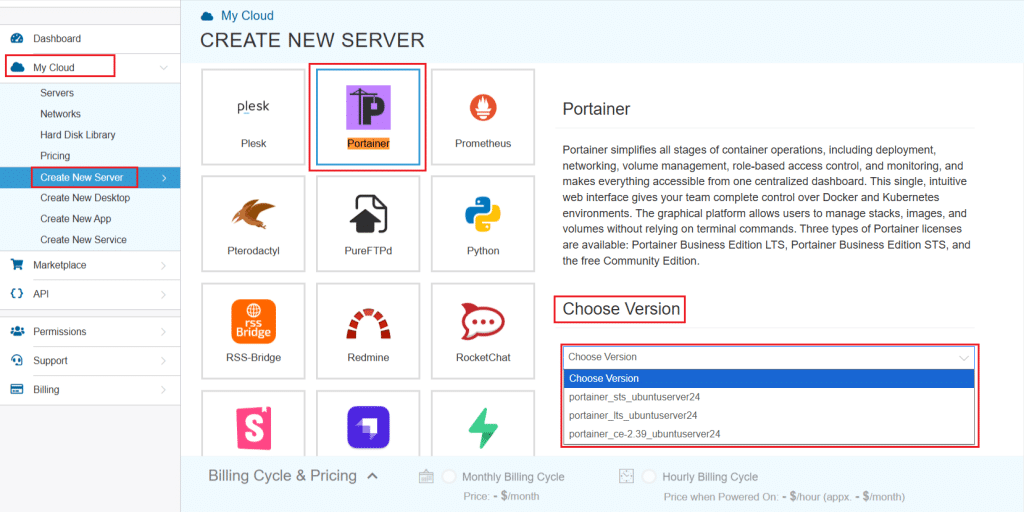Open the Servers submenu item
Screen dimensions: 1024x512
[57, 93]
